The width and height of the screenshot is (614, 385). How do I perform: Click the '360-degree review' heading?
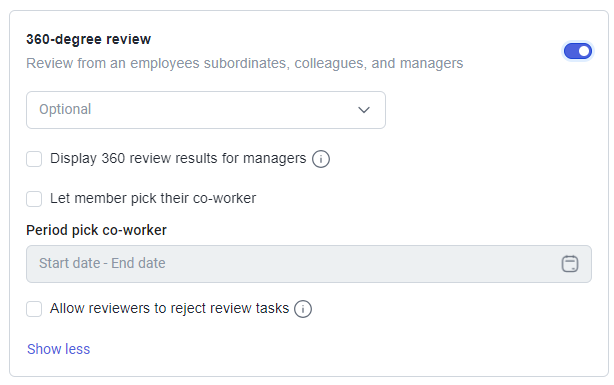(x=88, y=39)
